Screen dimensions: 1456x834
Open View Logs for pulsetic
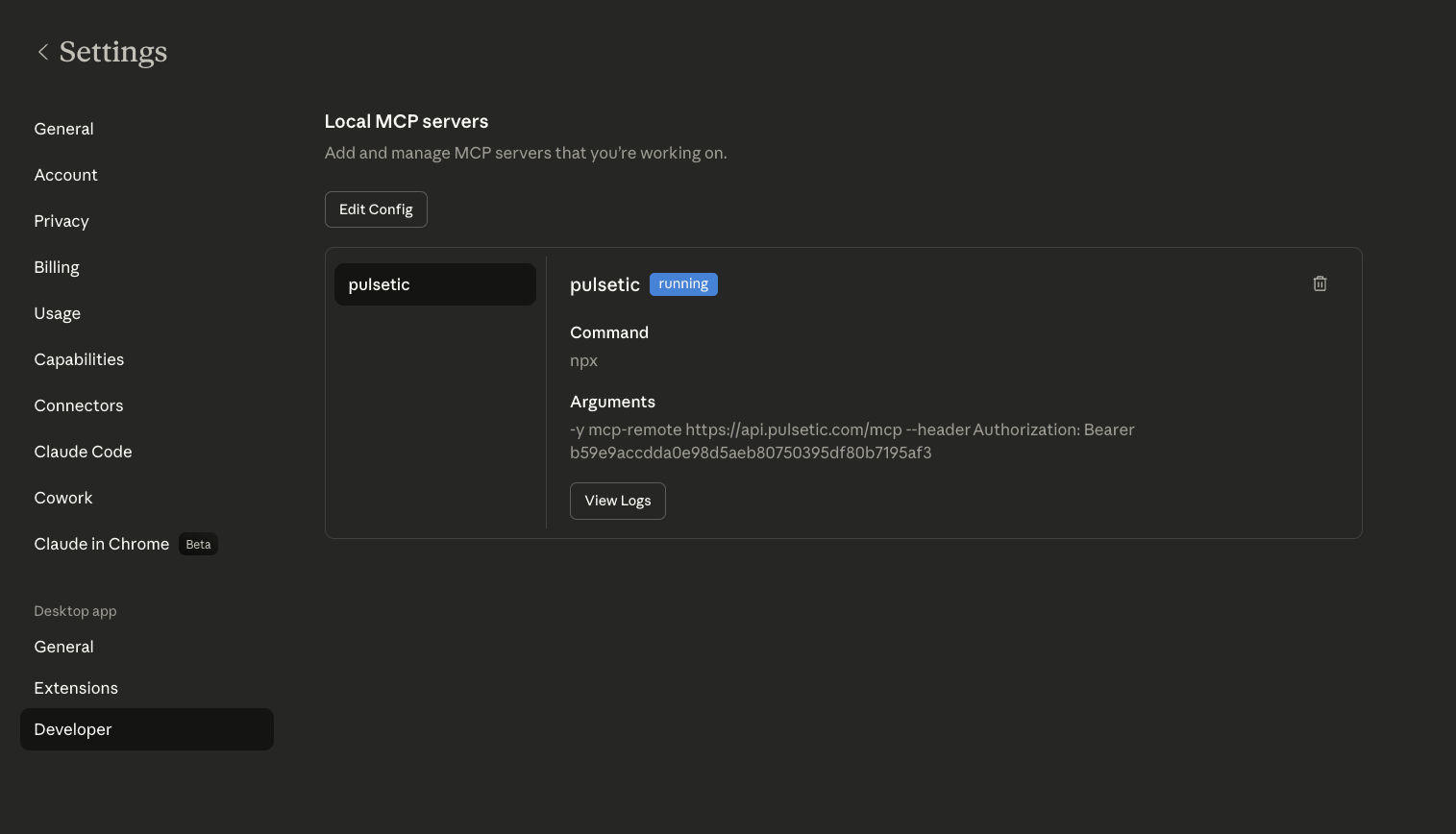tap(618, 501)
